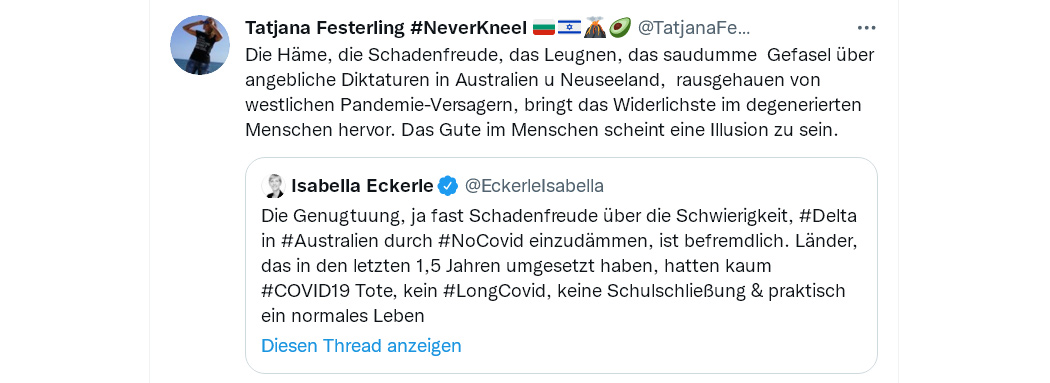Click Isabella Eckerle's small profile avatar

(273, 186)
